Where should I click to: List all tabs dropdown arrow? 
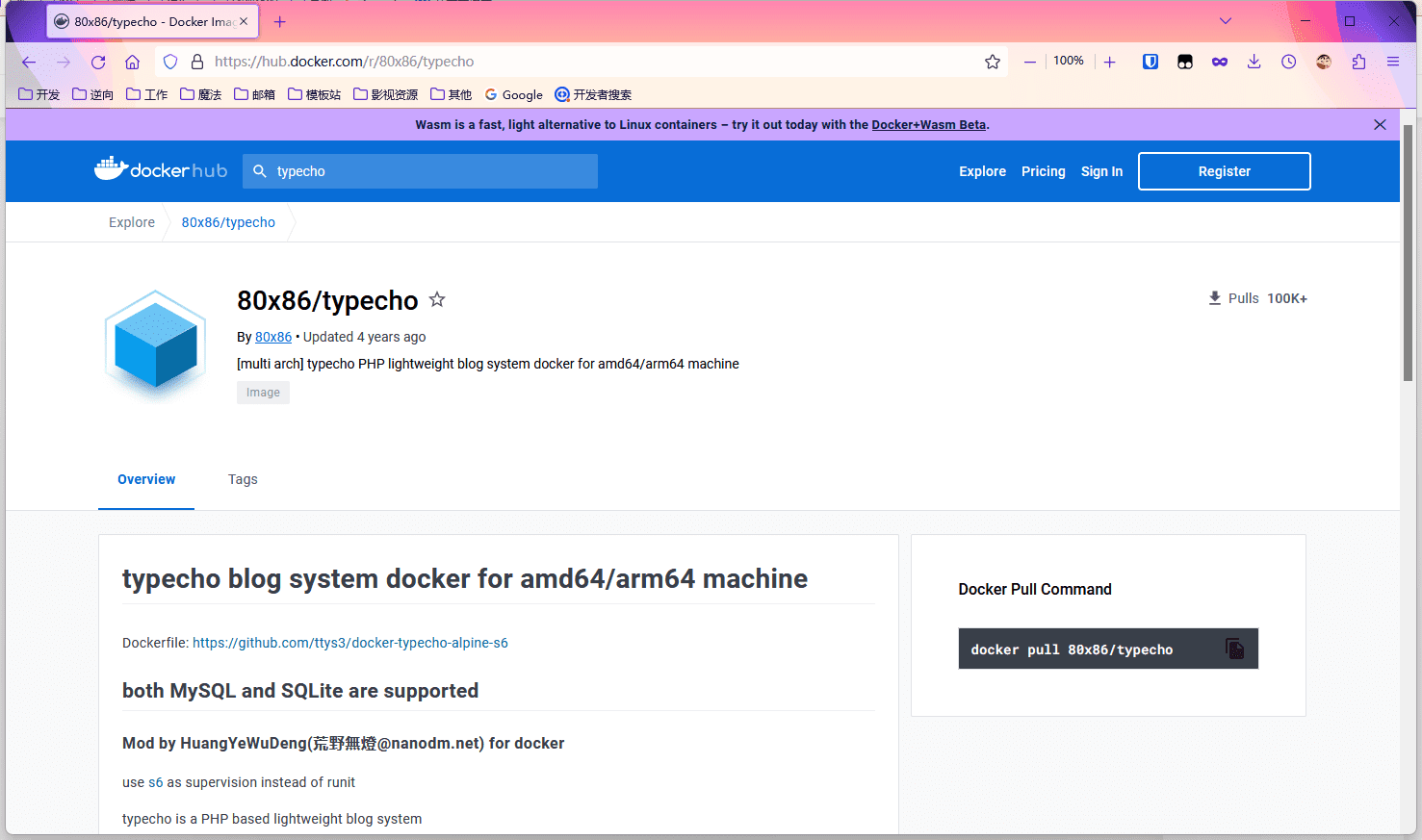(x=1226, y=21)
